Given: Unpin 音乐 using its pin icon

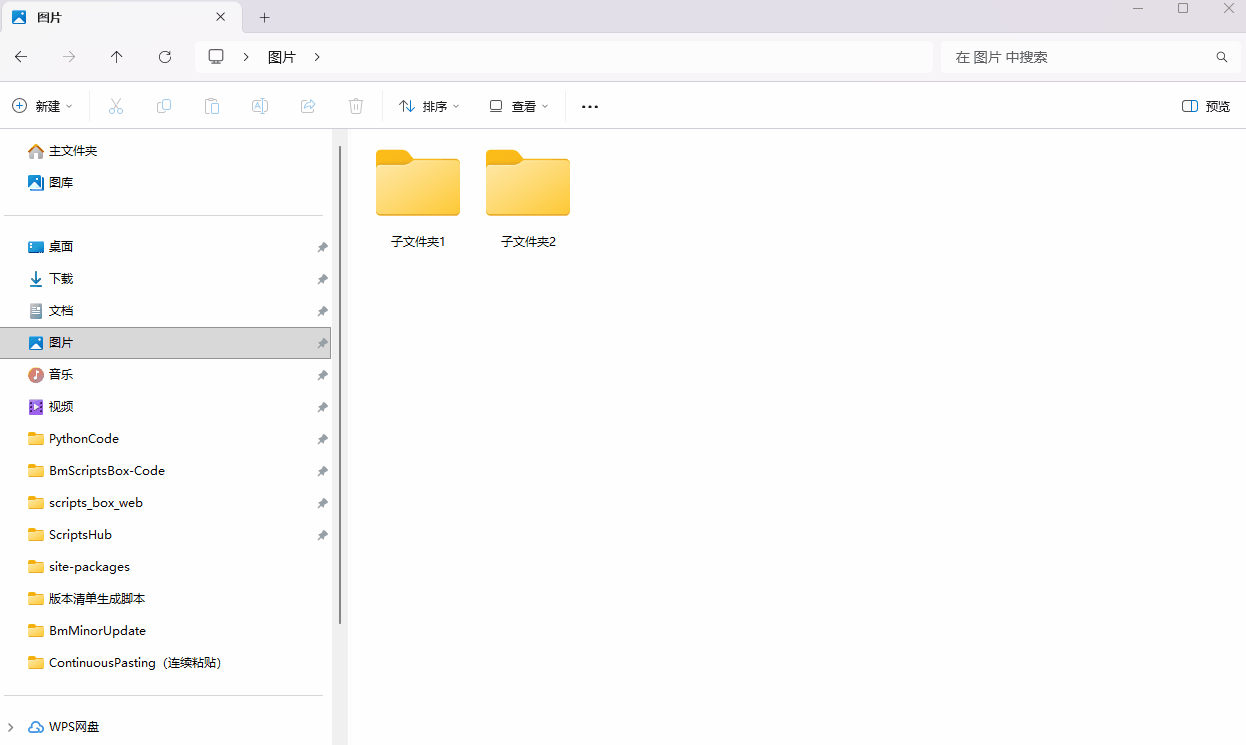Looking at the screenshot, I should coord(322,375).
